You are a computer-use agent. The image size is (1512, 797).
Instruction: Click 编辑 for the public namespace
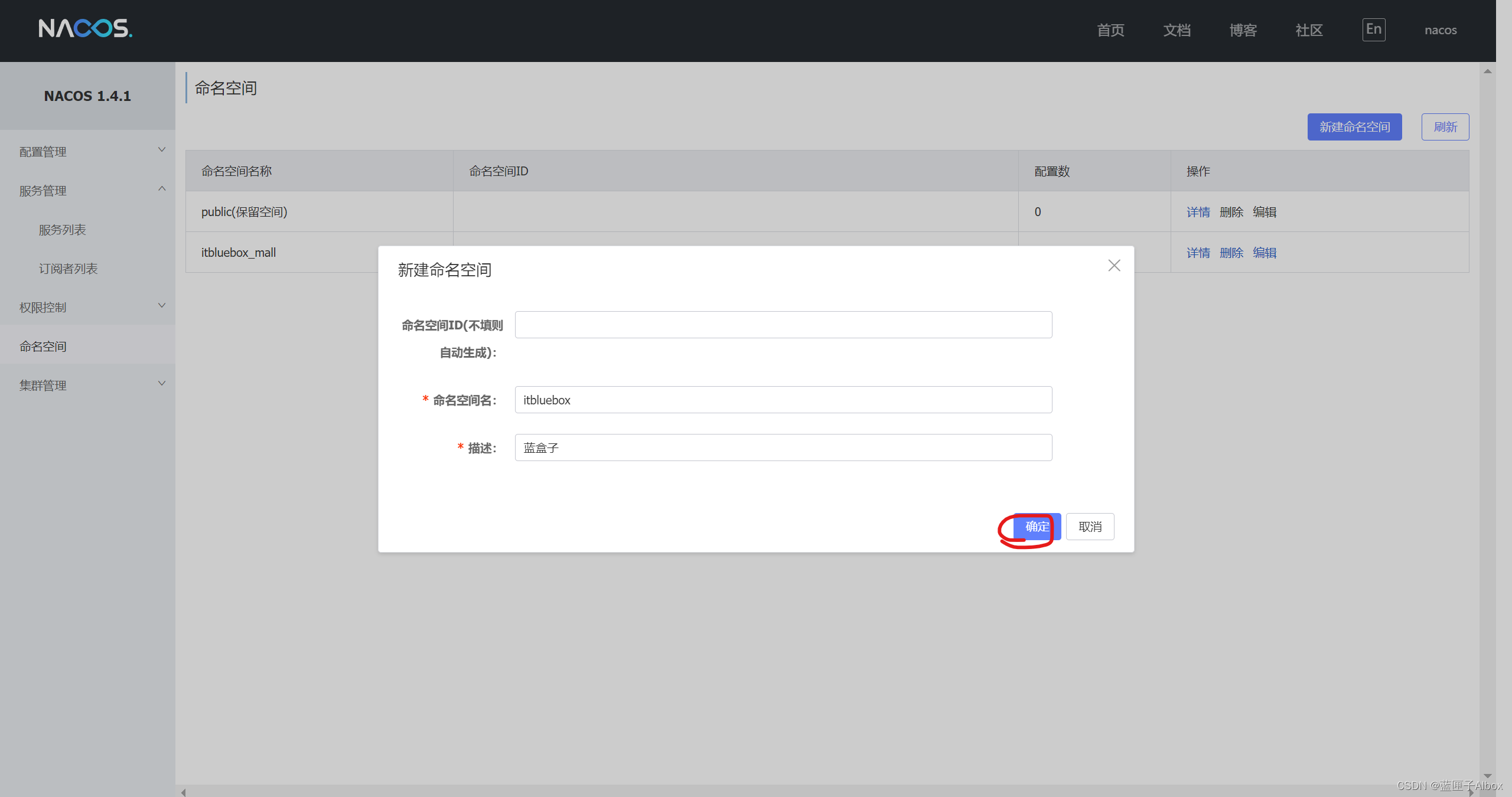pos(1265,212)
